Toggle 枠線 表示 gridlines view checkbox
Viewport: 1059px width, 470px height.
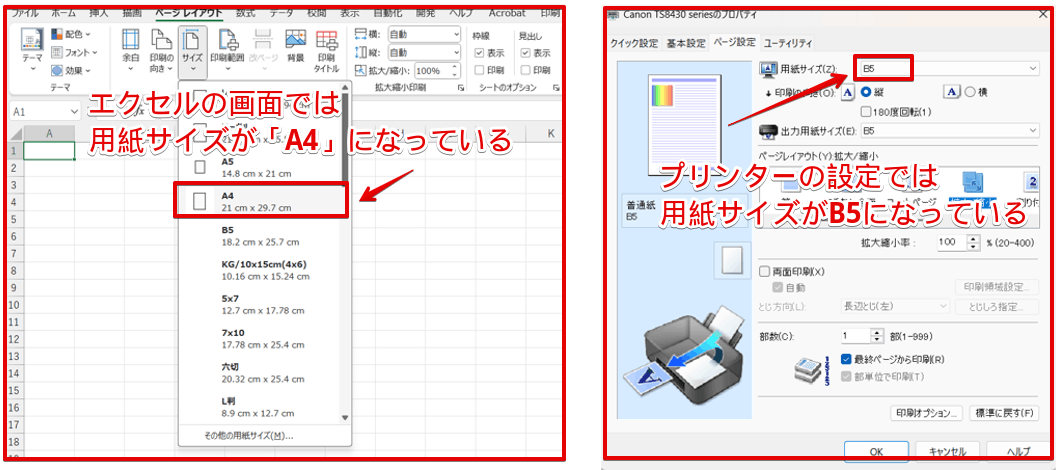click(480, 53)
